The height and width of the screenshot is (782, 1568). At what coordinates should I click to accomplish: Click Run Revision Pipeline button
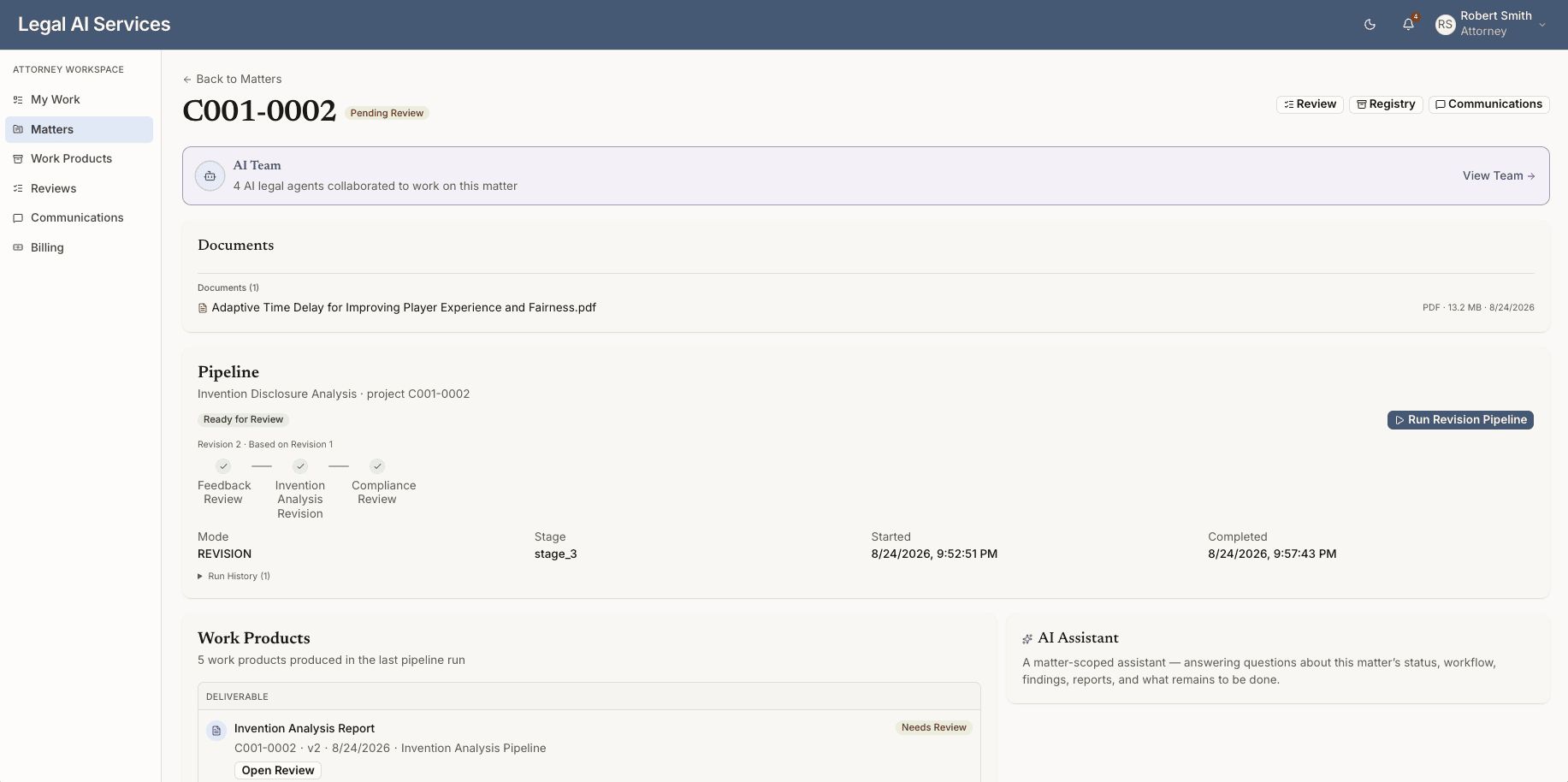click(x=1460, y=420)
